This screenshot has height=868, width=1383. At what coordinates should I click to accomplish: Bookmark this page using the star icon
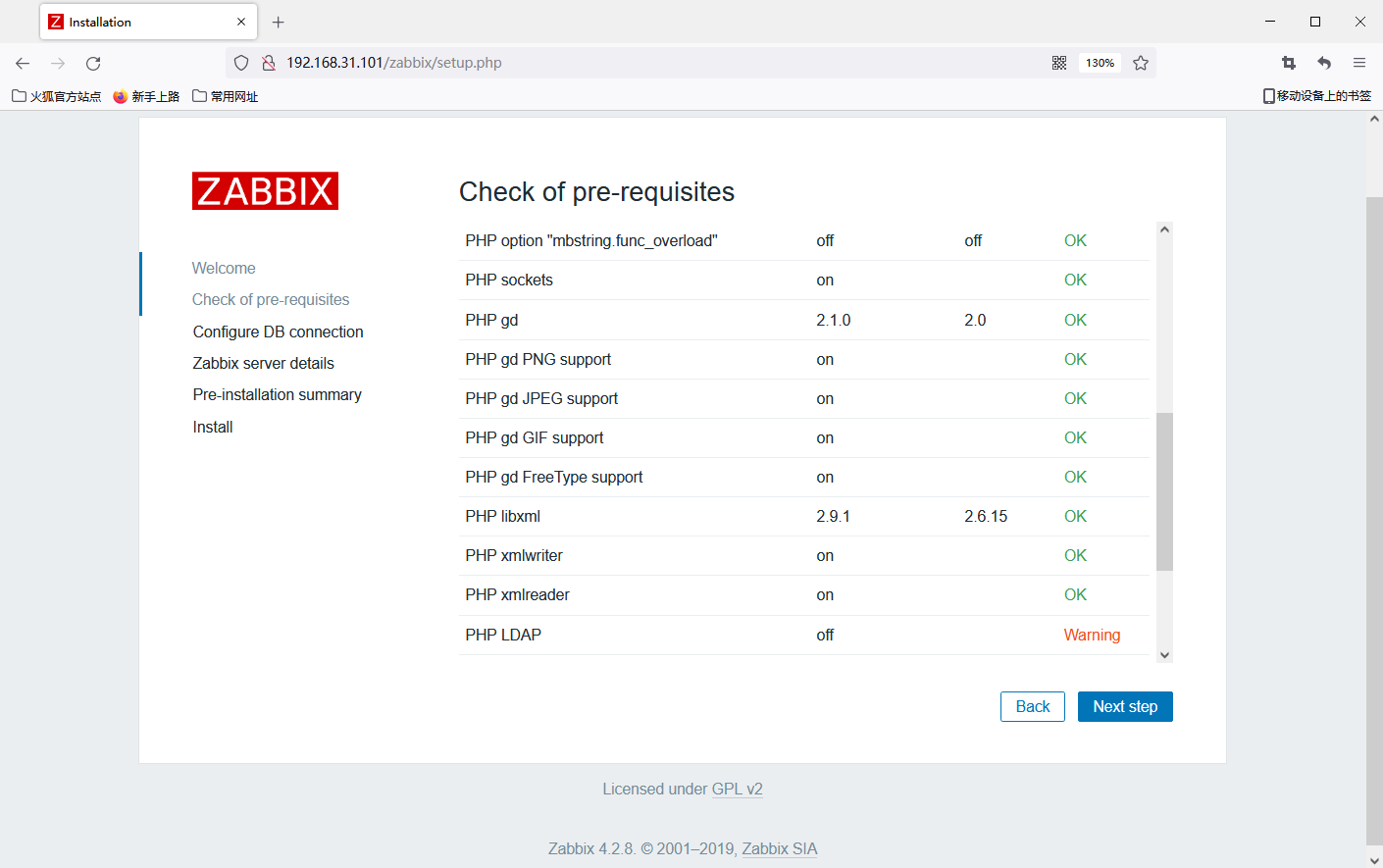tap(1141, 62)
